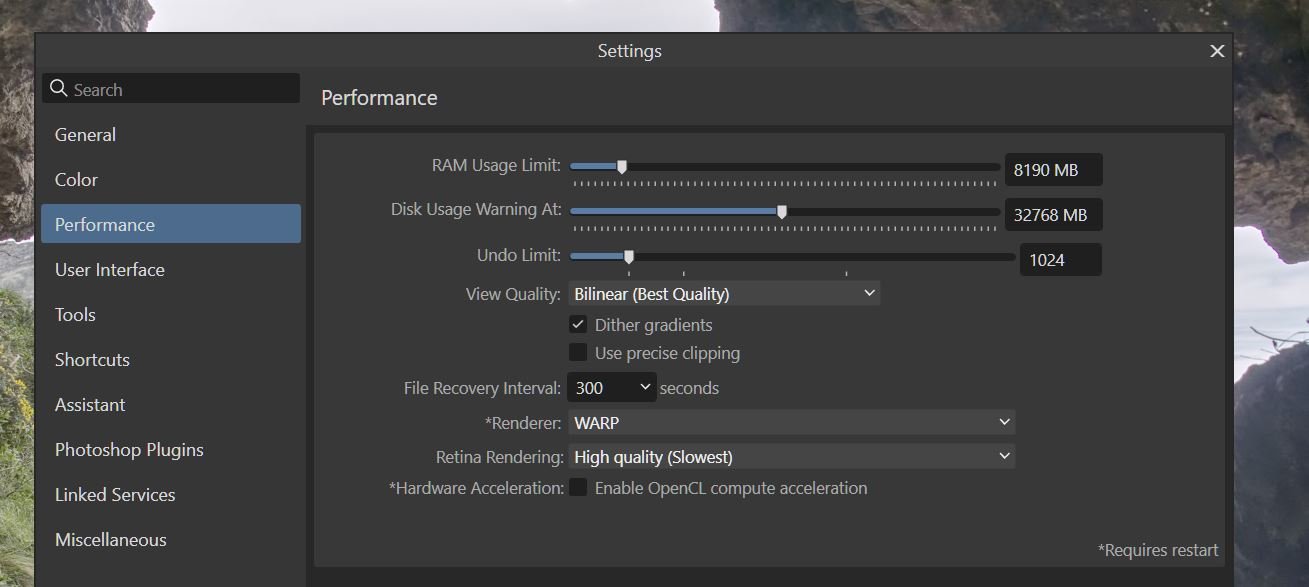Image resolution: width=1309 pixels, height=587 pixels.
Task: Click the RAM Usage Limit slider handle
Action: pyautogui.click(x=621, y=167)
